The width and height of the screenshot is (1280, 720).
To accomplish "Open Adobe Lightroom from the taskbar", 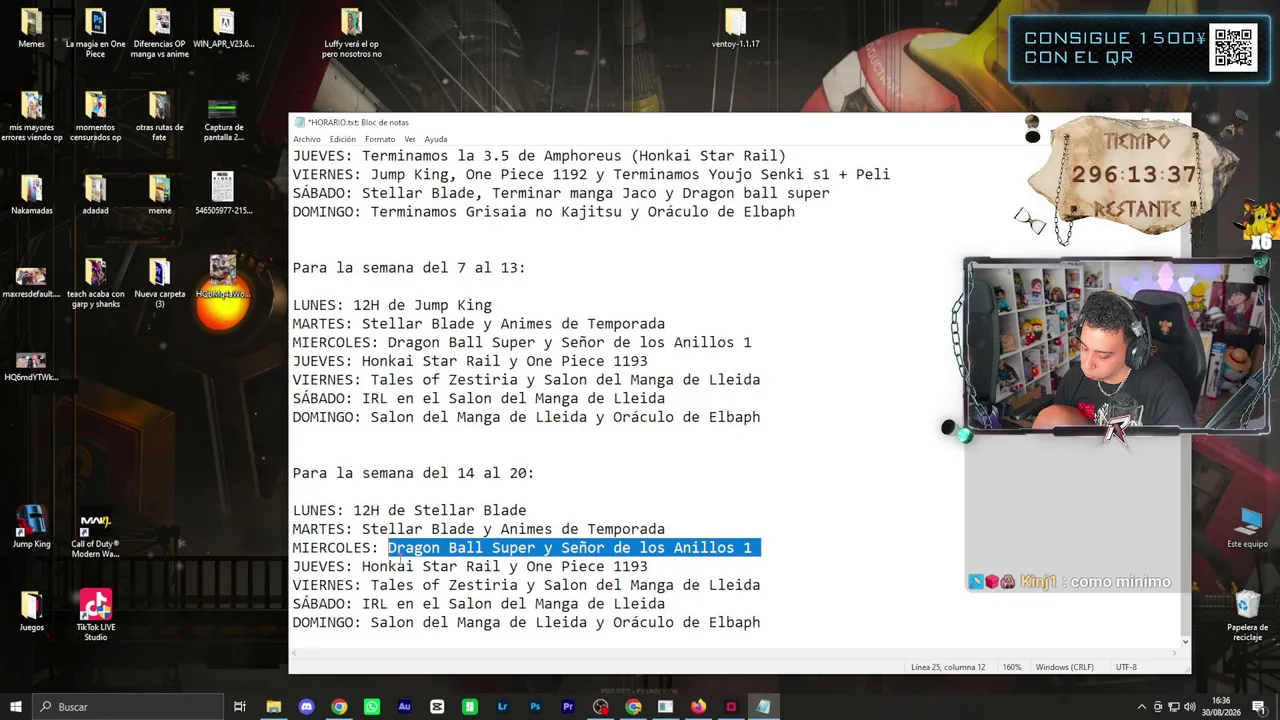I will (502, 707).
